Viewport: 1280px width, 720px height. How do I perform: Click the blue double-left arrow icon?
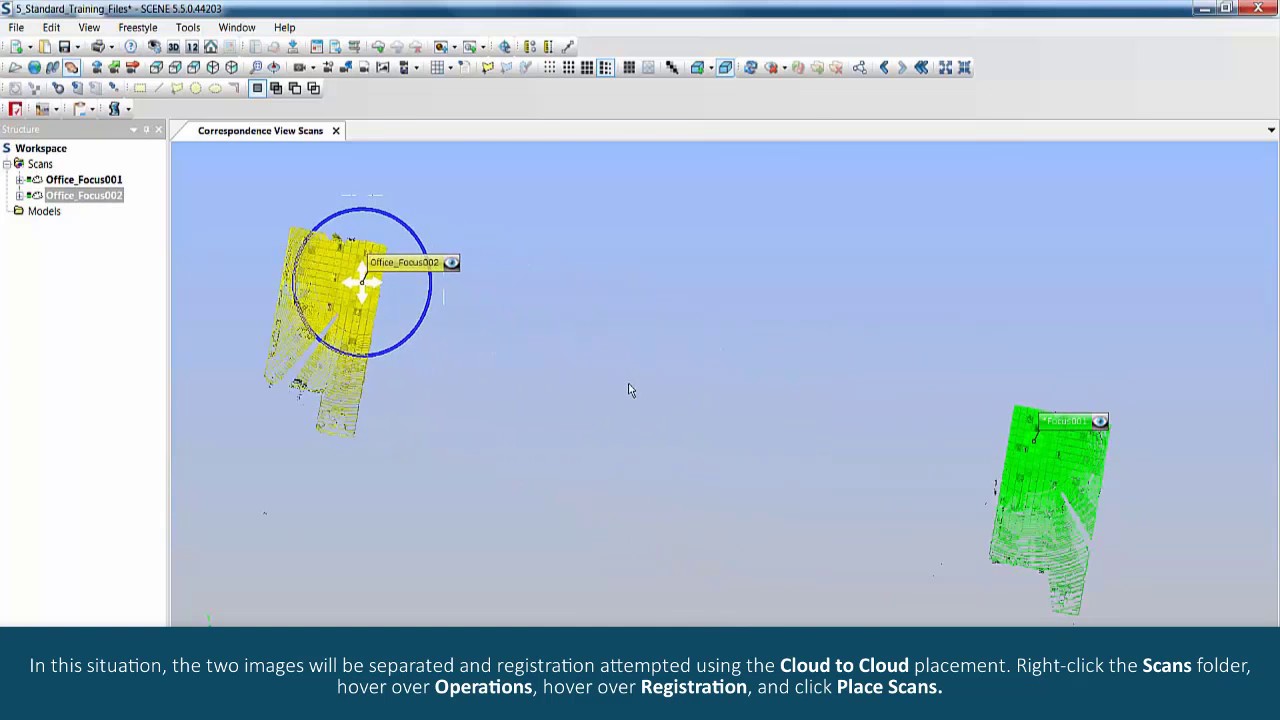921,67
